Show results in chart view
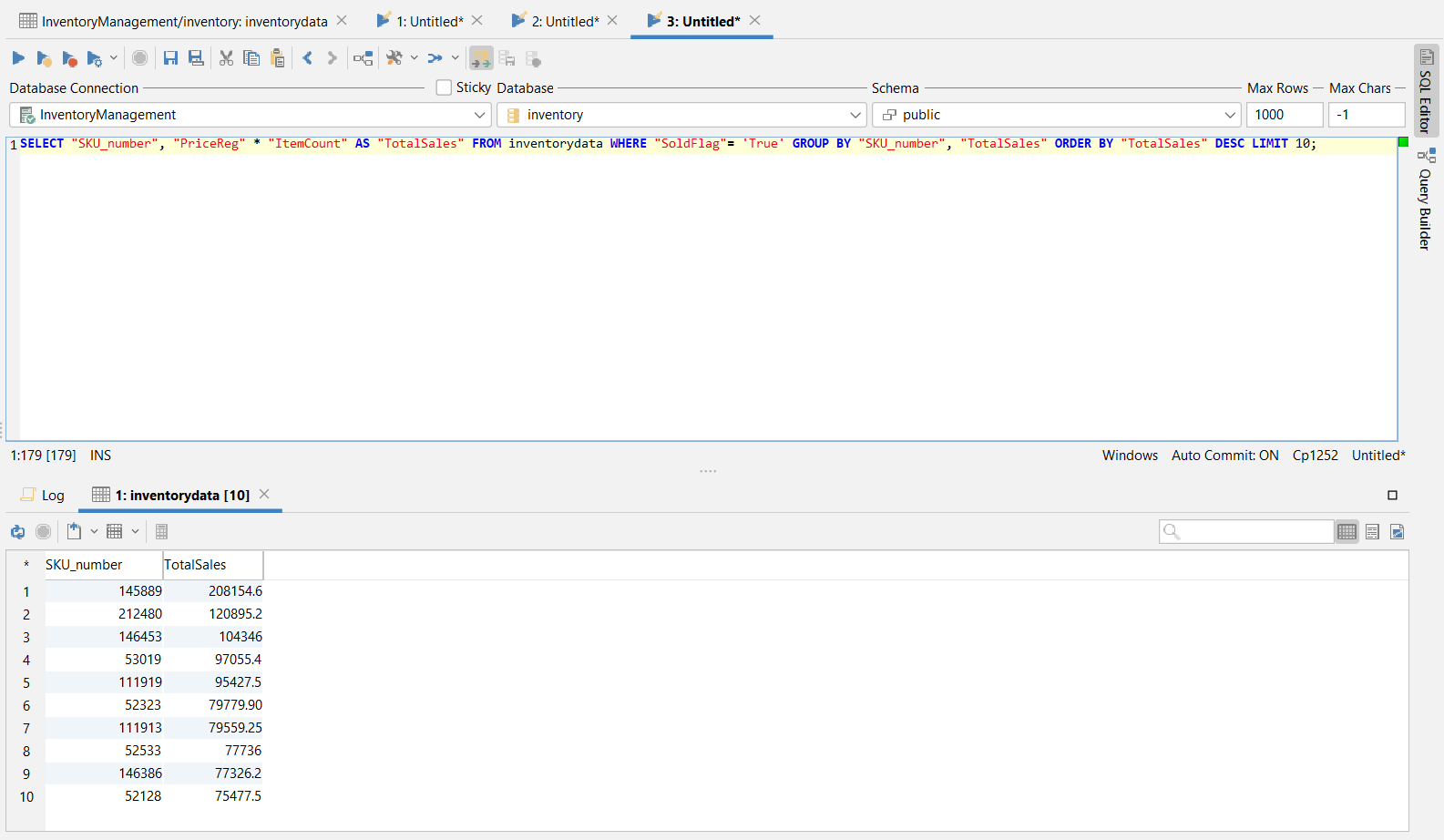The image size is (1444, 840). coord(1398,531)
